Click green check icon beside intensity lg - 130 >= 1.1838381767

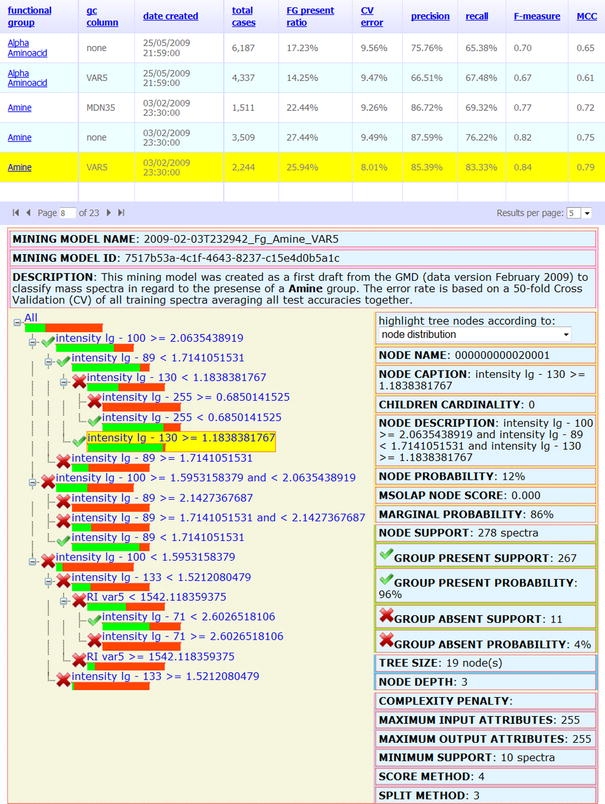[x=79, y=441]
